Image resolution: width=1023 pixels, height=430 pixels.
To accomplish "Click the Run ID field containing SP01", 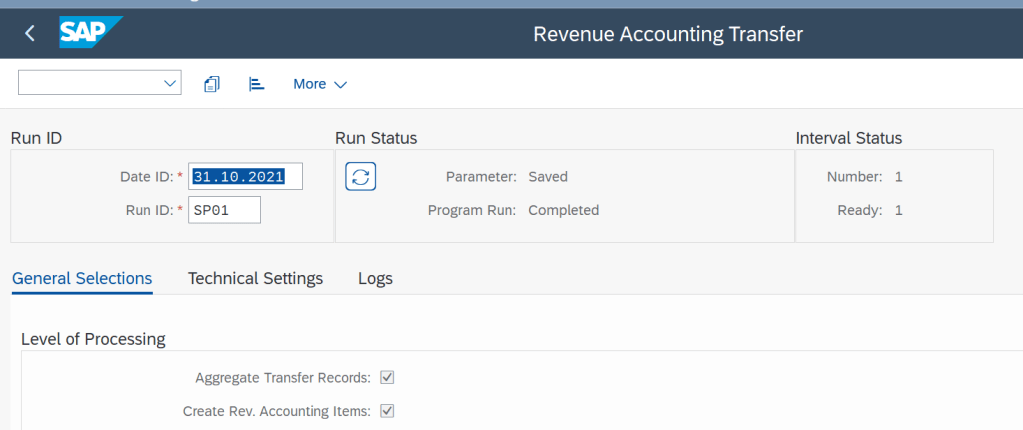I will coord(224,210).
